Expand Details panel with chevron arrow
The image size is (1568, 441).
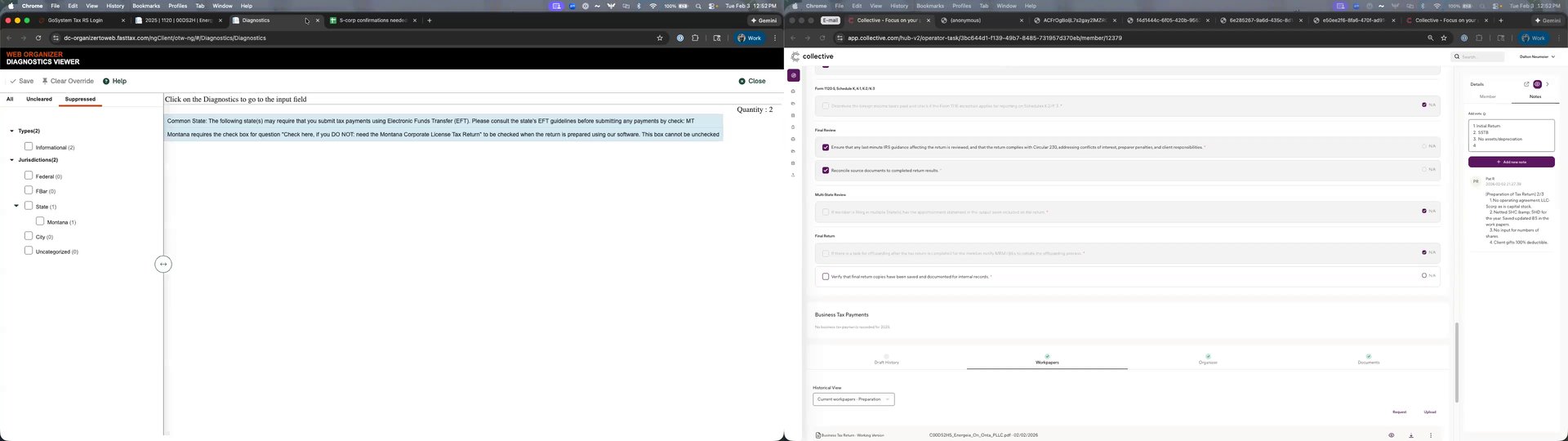click(1547, 84)
